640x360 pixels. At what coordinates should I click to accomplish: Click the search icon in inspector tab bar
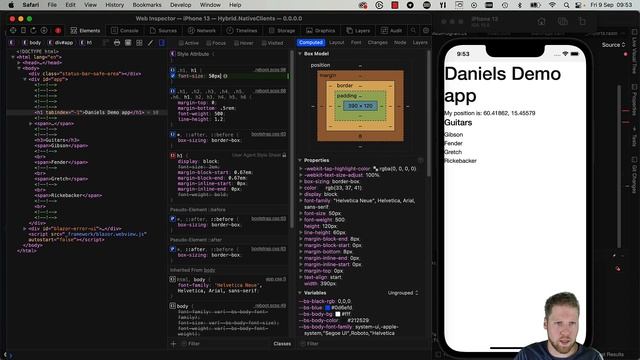coord(413,30)
